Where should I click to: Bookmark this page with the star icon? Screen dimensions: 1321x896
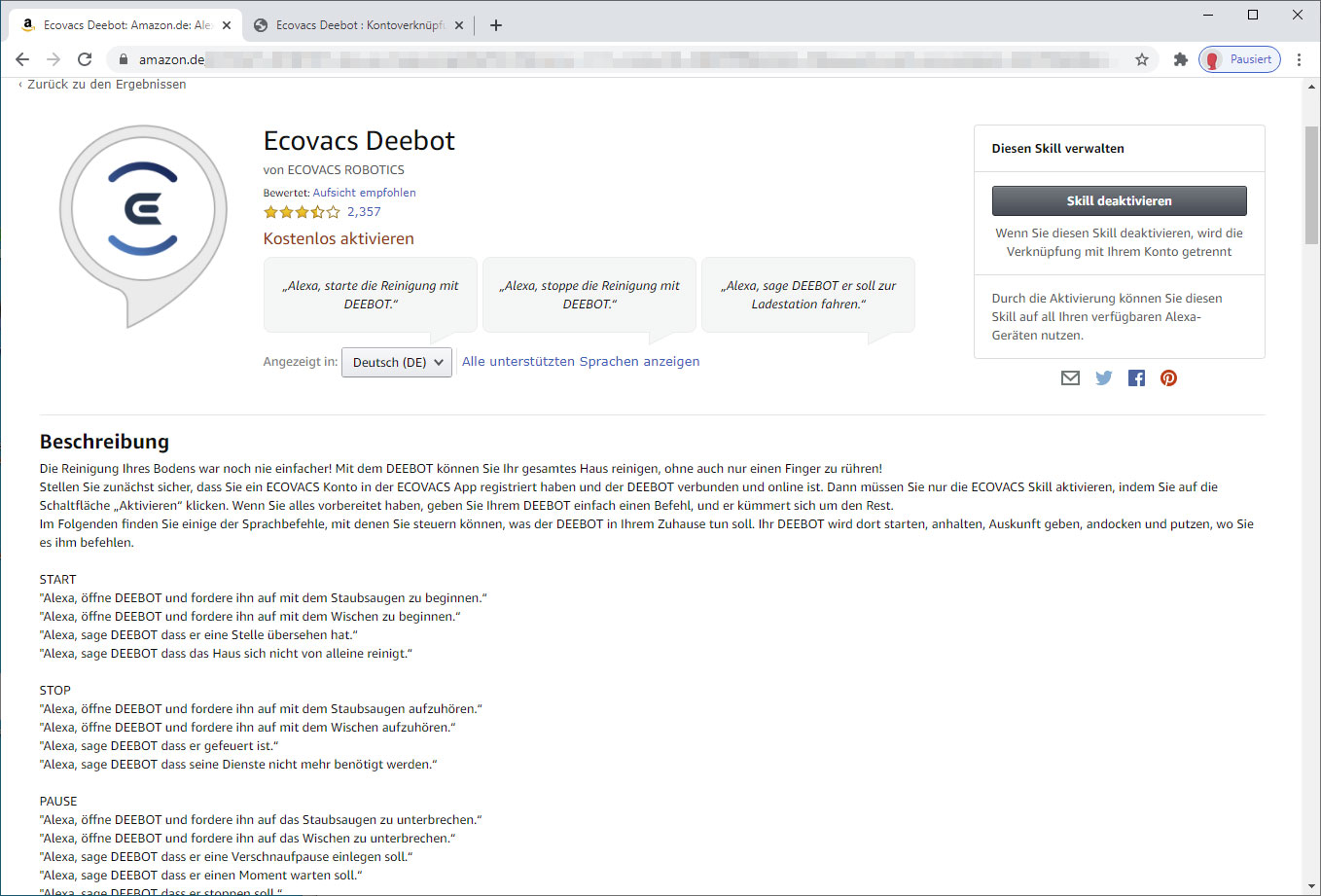tap(1142, 59)
